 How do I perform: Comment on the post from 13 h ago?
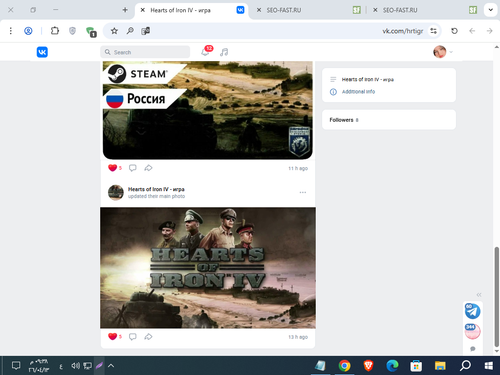133,337
